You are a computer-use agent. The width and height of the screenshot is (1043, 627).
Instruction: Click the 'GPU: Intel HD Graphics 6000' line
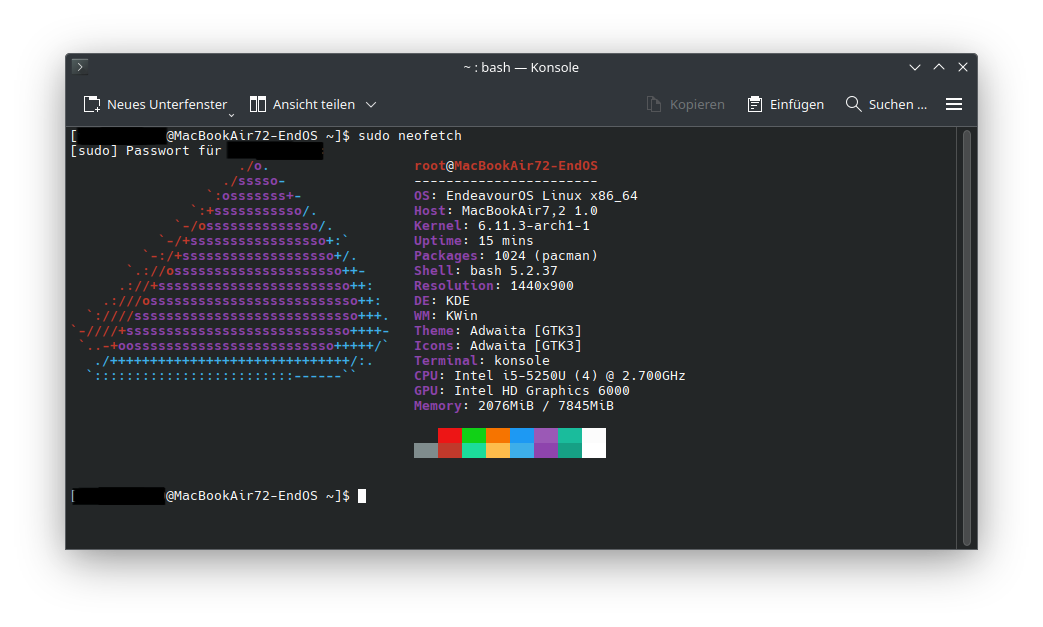pos(522,391)
